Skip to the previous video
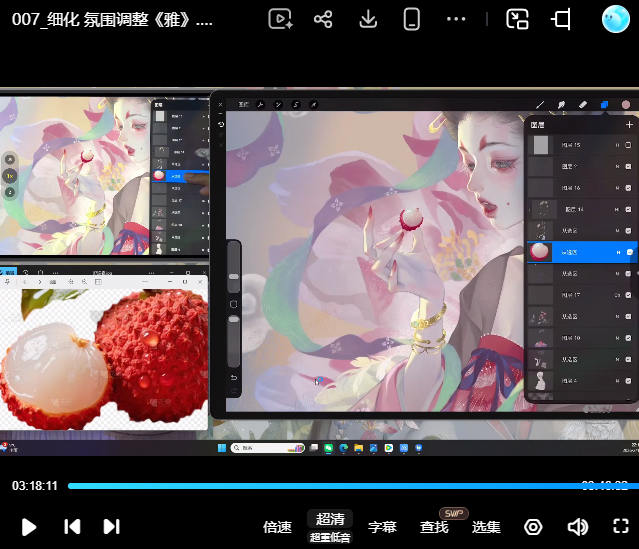639x549 pixels. (x=72, y=527)
